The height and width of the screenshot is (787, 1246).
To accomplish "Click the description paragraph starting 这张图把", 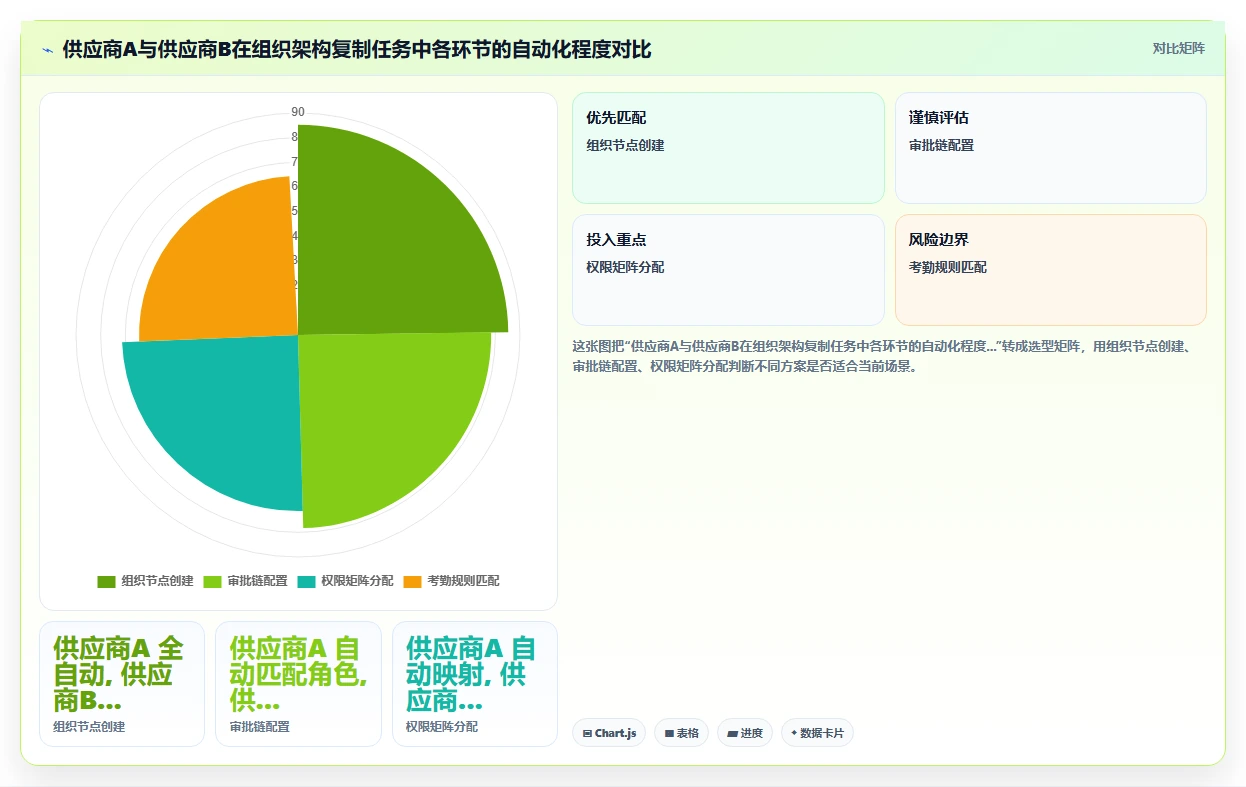I will [x=889, y=356].
